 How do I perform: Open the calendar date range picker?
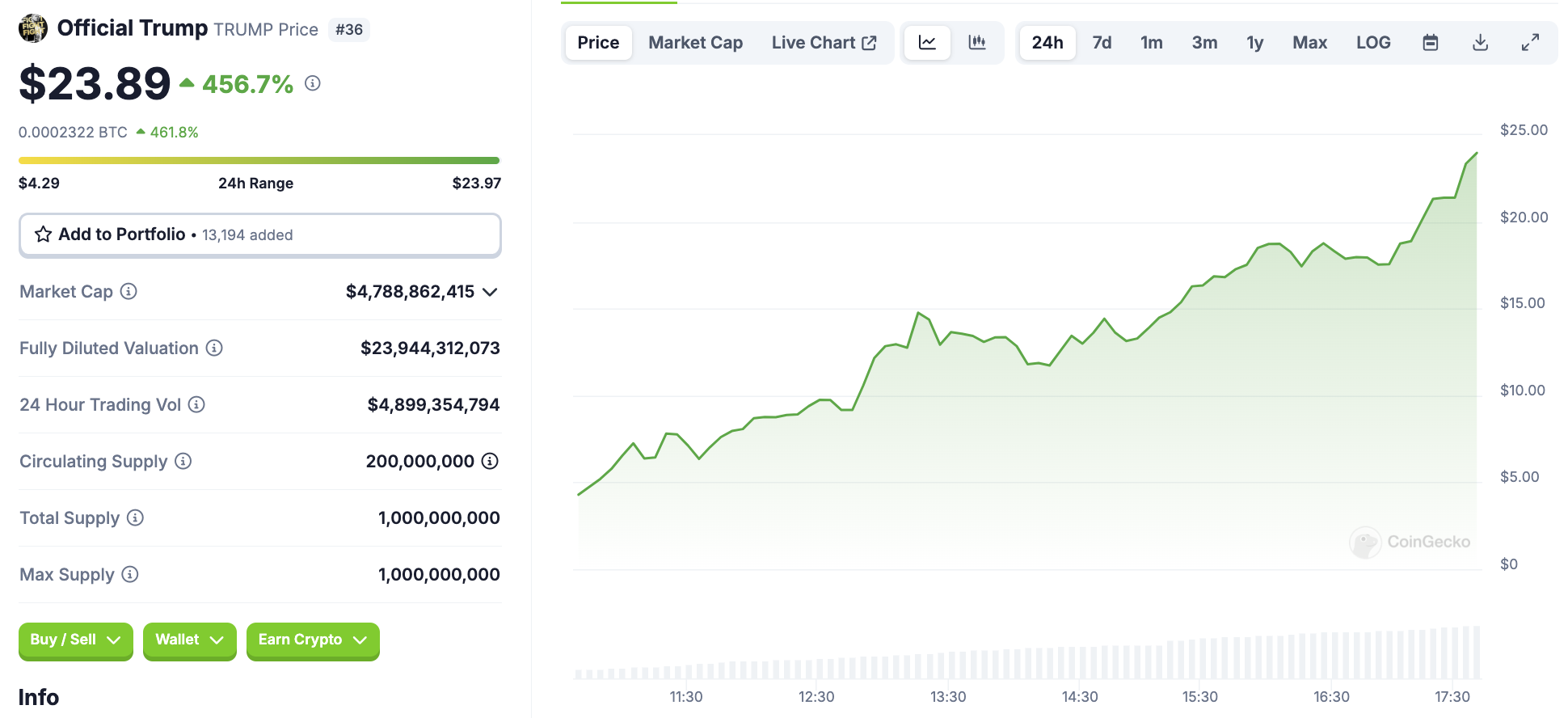(x=1431, y=43)
